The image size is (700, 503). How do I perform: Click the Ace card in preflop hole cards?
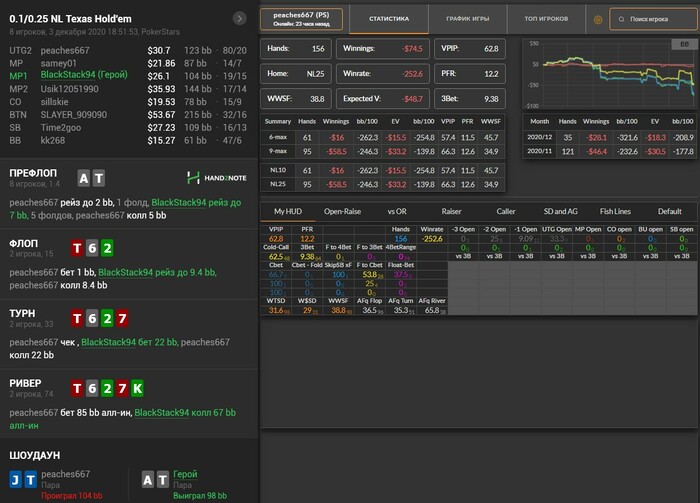pos(83,179)
